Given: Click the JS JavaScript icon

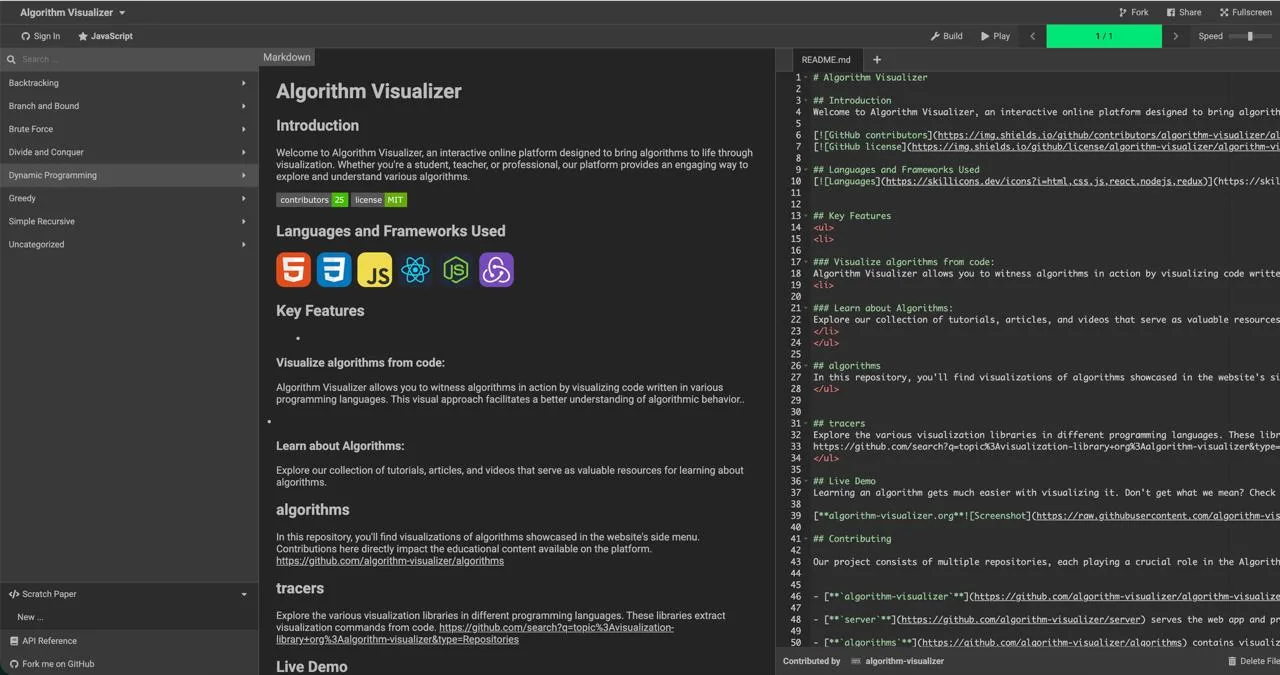Looking at the screenshot, I should 375,270.
